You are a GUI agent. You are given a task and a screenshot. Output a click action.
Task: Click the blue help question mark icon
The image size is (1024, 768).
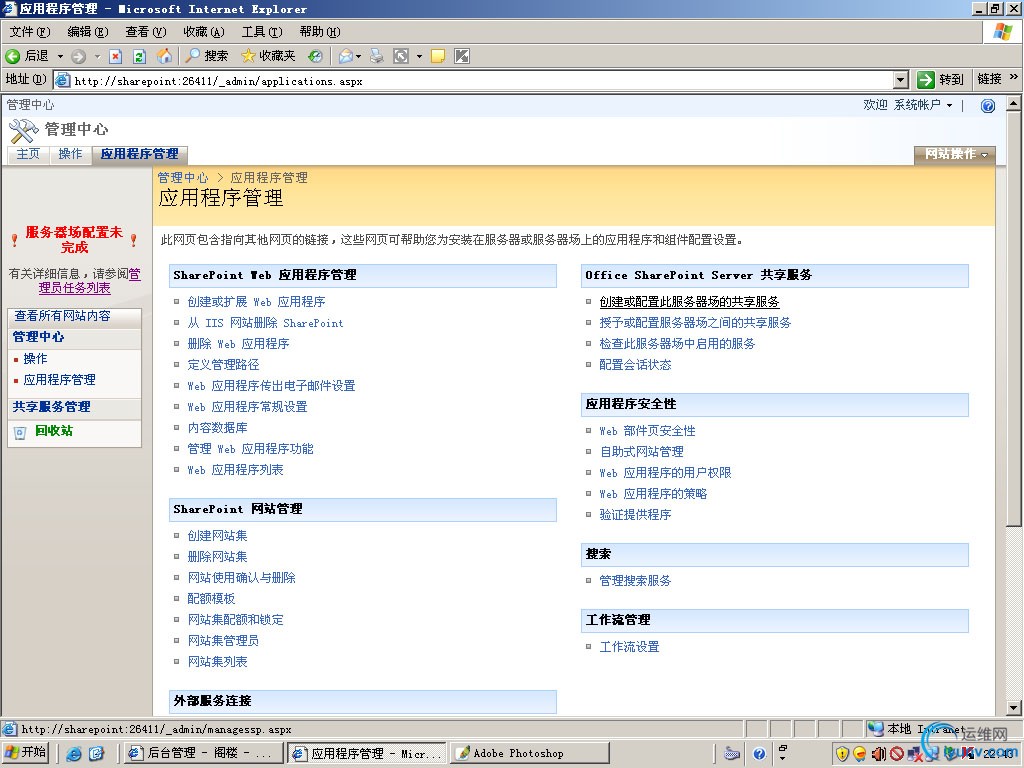[x=988, y=106]
